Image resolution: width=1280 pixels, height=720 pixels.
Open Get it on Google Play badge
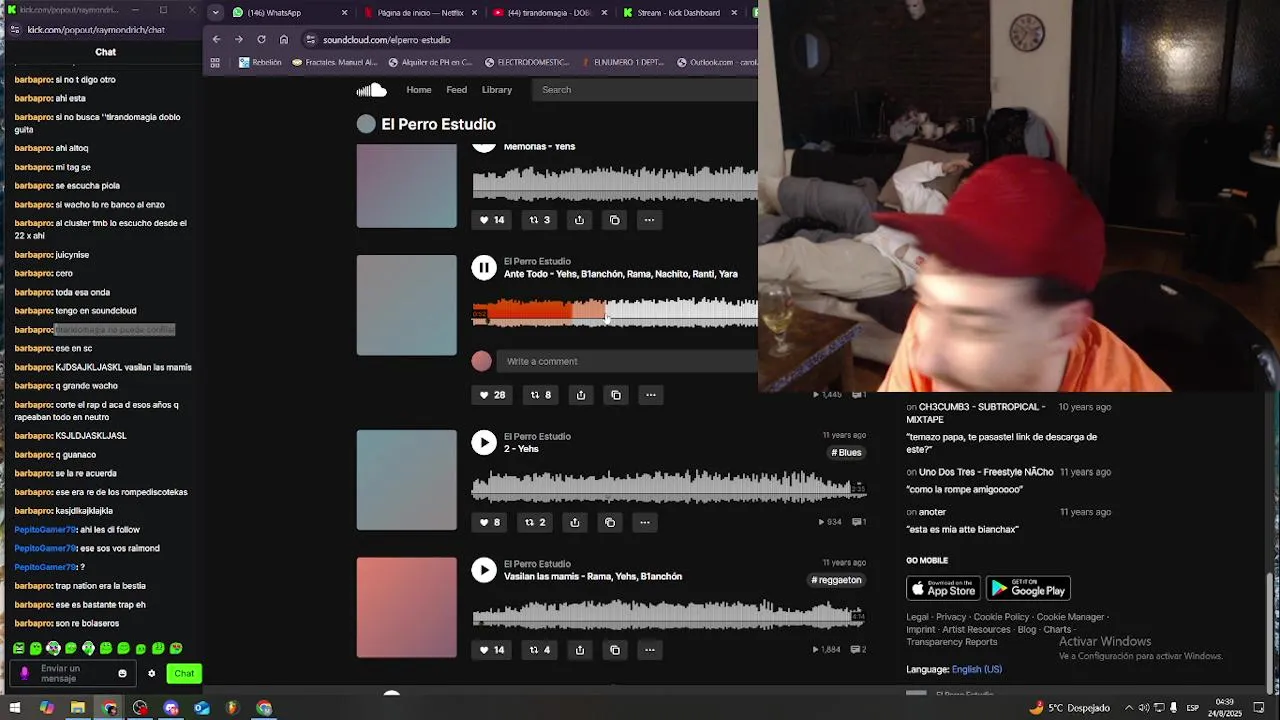click(x=1028, y=588)
